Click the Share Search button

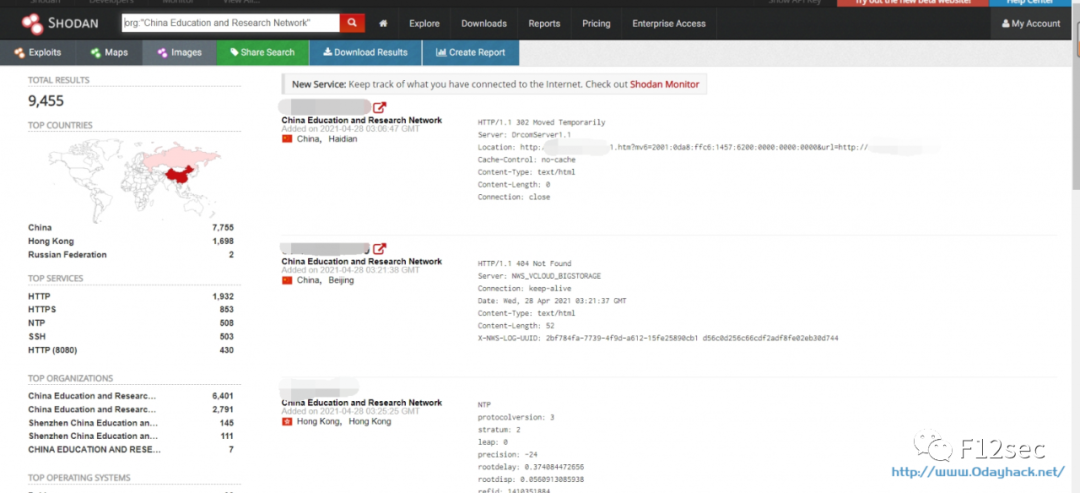click(x=262, y=52)
